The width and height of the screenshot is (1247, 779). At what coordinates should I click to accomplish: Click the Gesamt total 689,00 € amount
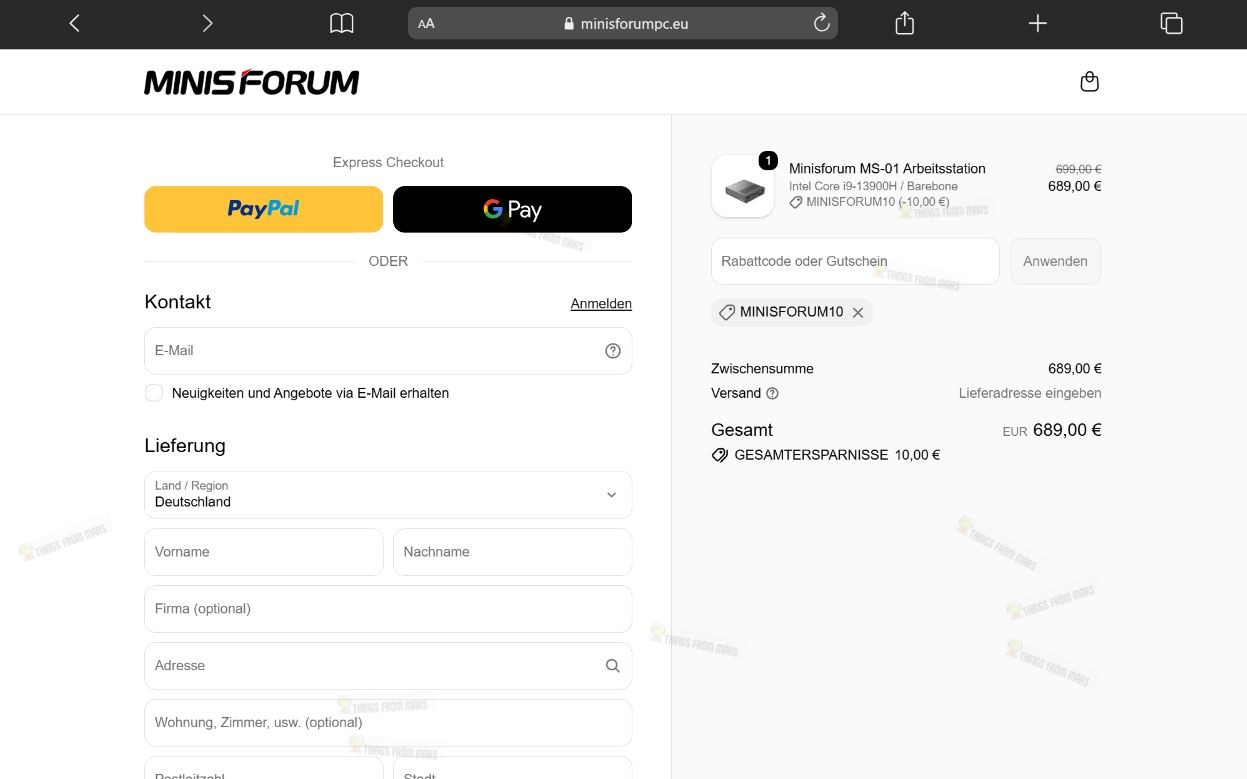click(x=1067, y=430)
